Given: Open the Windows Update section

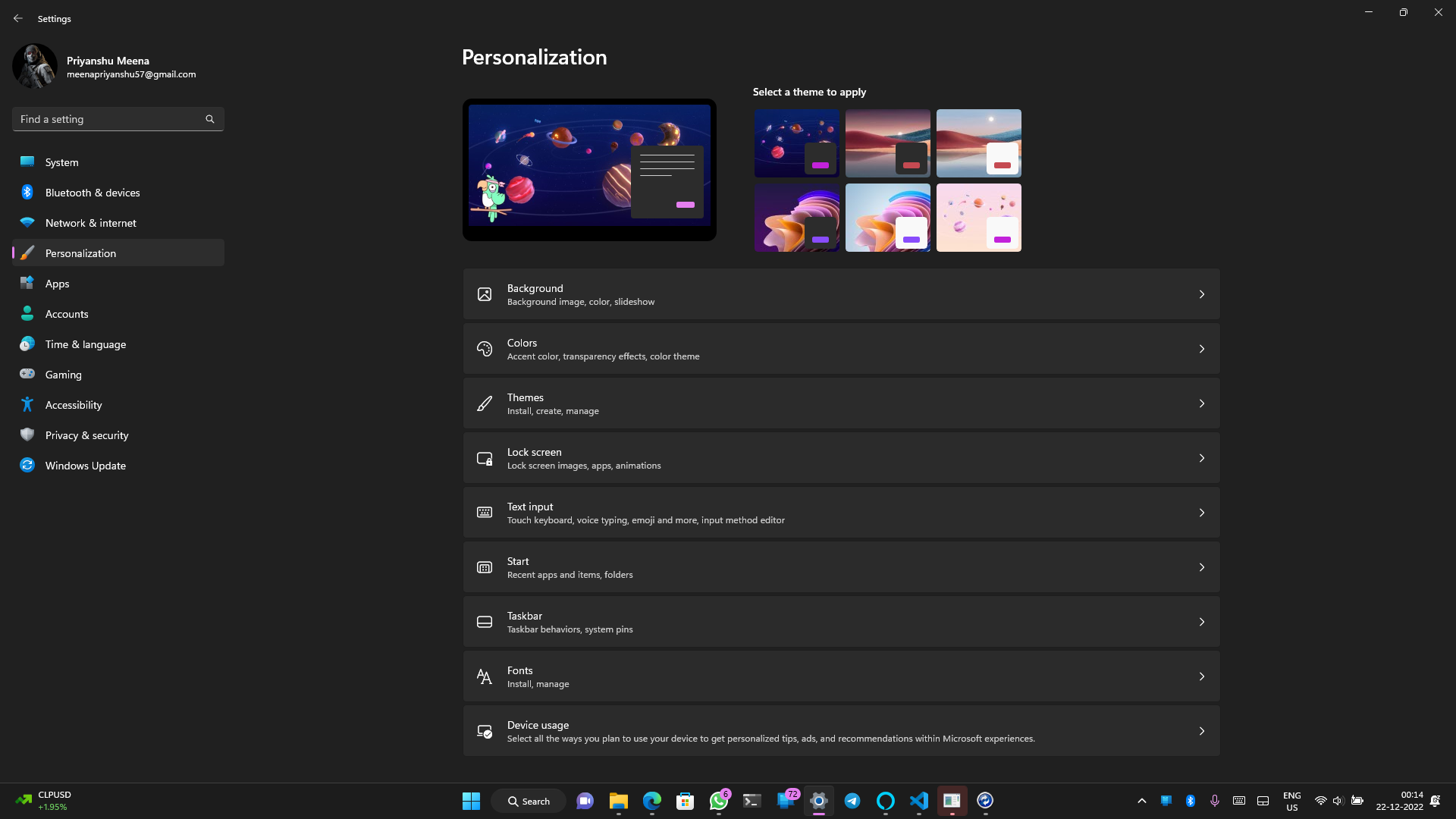Looking at the screenshot, I should [85, 465].
